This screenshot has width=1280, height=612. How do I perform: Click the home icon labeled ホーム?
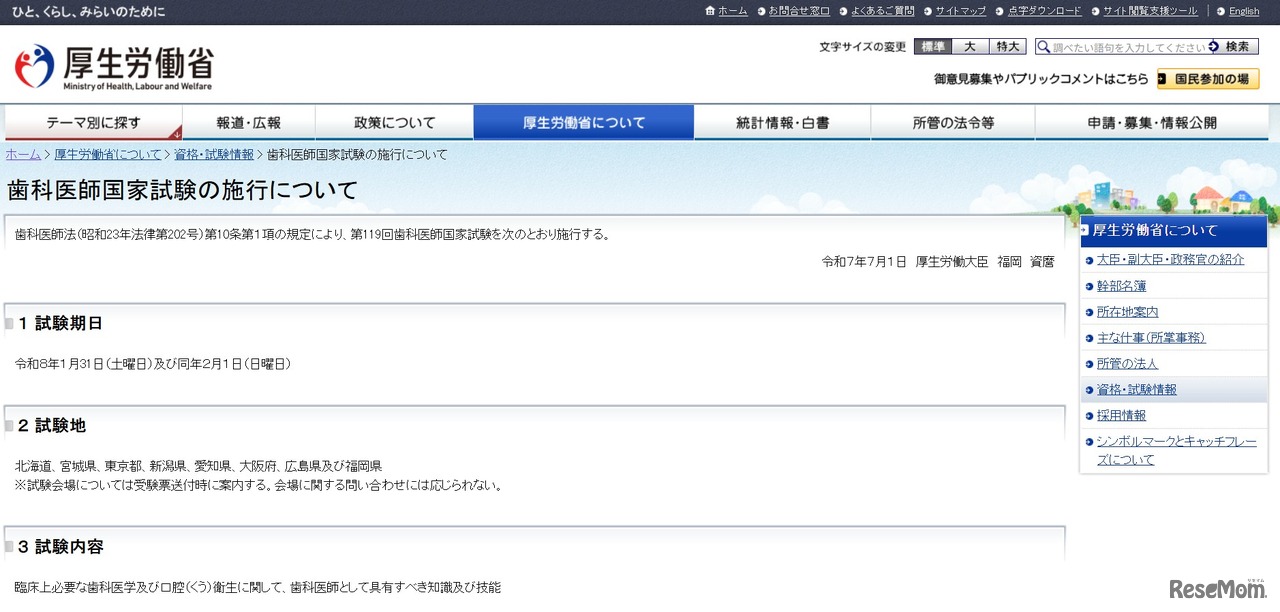click(x=710, y=11)
